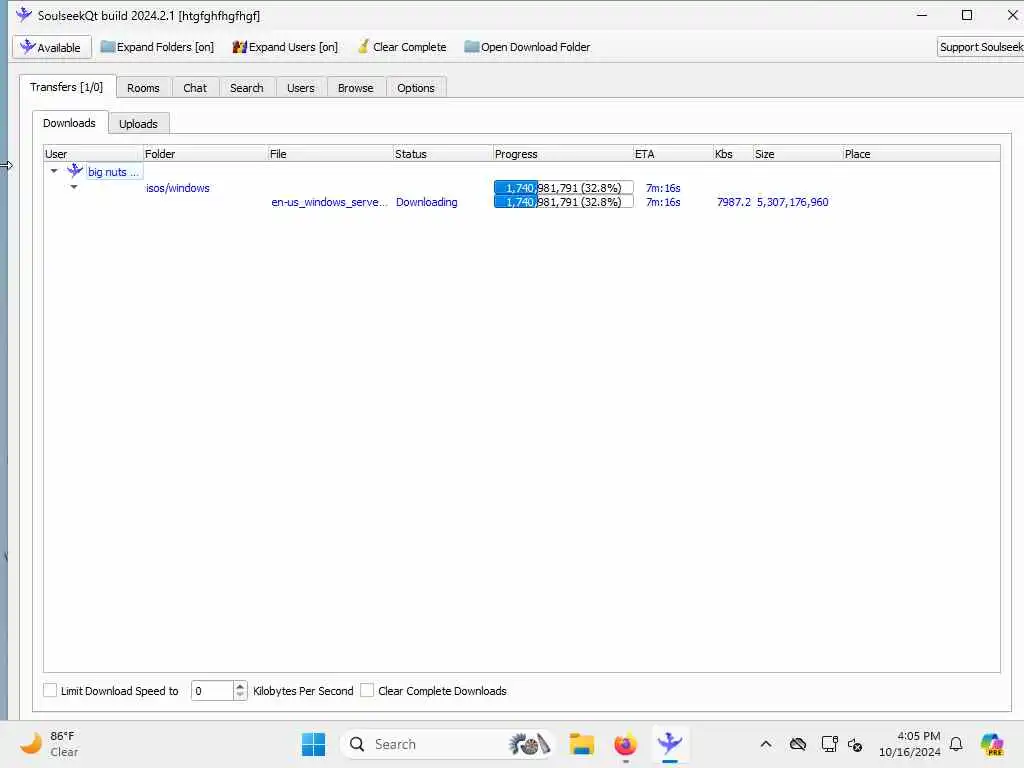
Task: Click the Soulseek taskbar icon
Action: (669, 744)
